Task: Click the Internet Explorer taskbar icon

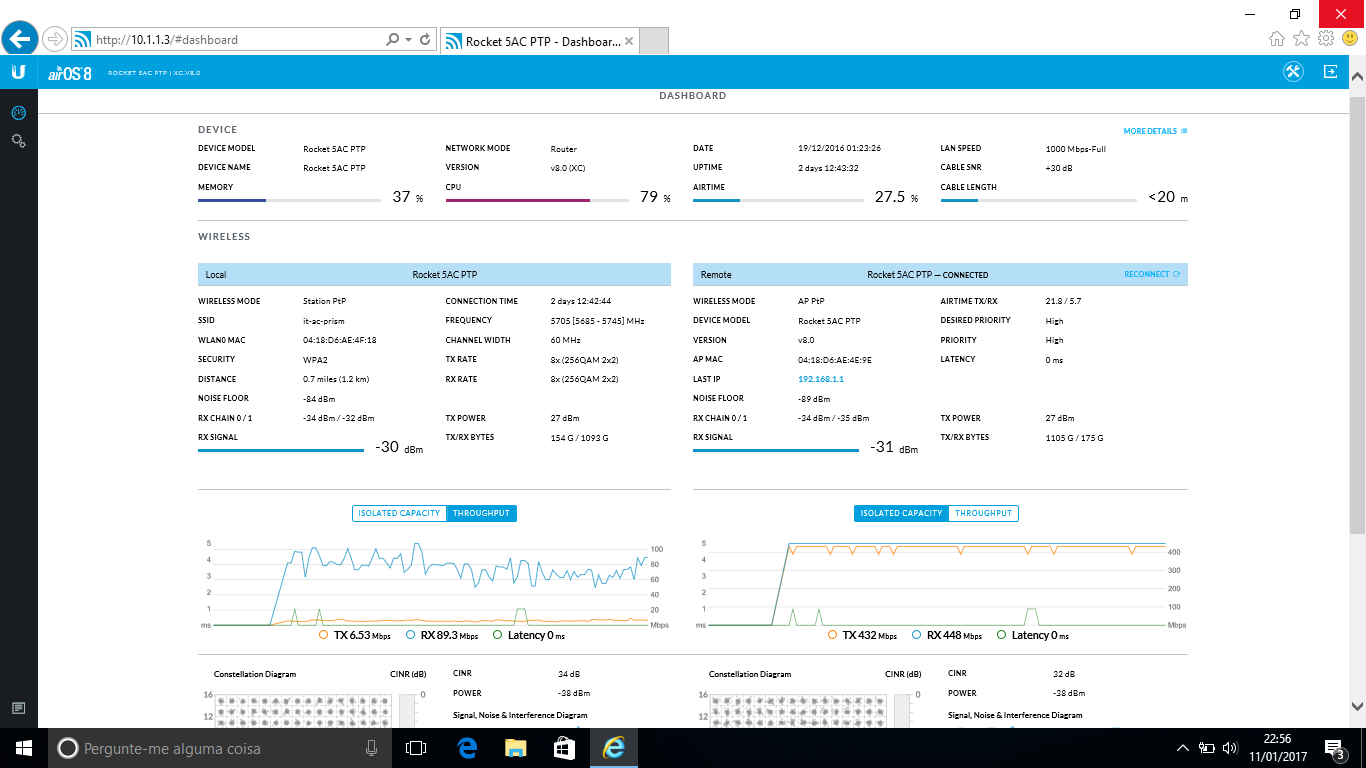Action: click(x=613, y=748)
